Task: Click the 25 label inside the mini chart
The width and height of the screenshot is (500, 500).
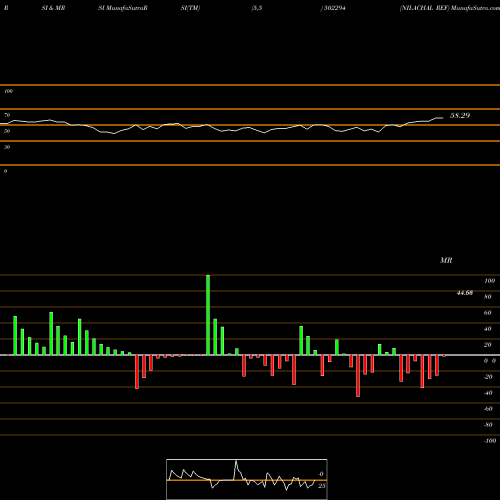Action: [x=321, y=486]
